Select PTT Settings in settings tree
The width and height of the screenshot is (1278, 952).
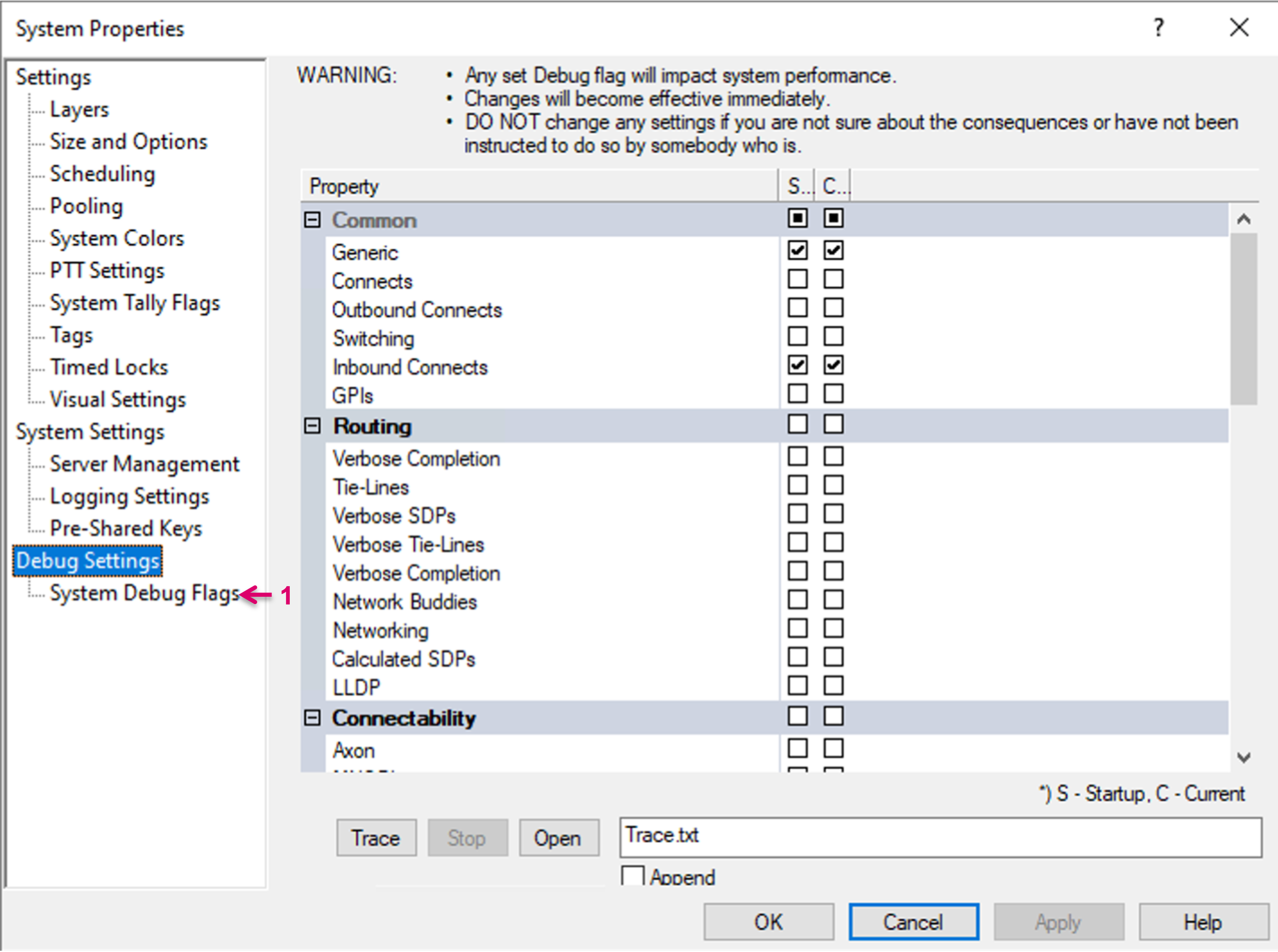click(x=107, y=270)
